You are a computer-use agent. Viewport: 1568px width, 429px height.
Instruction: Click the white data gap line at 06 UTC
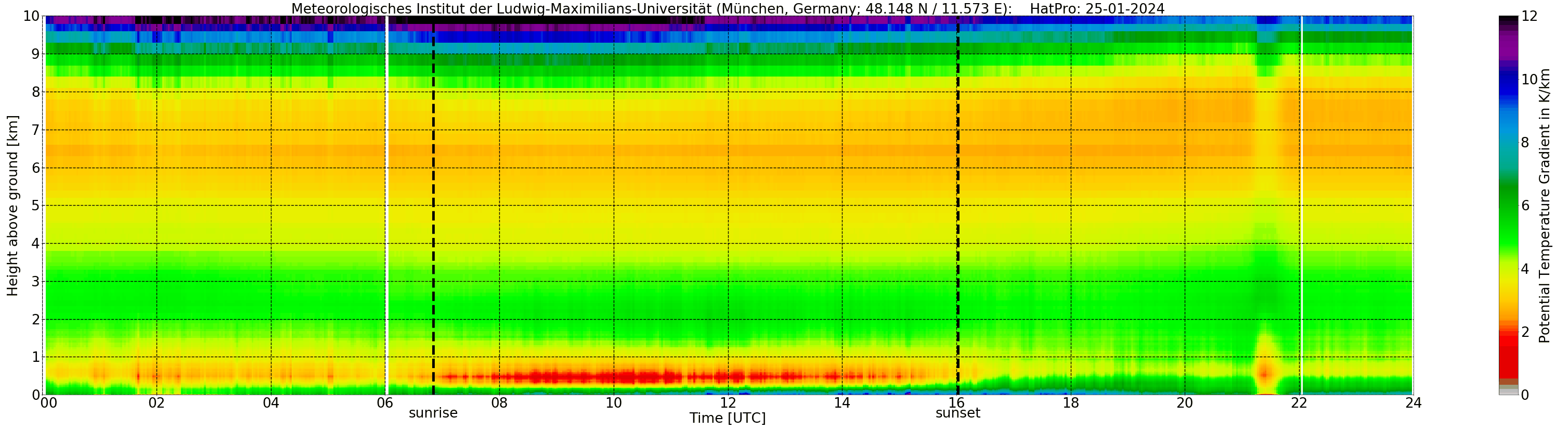(387, 205)
